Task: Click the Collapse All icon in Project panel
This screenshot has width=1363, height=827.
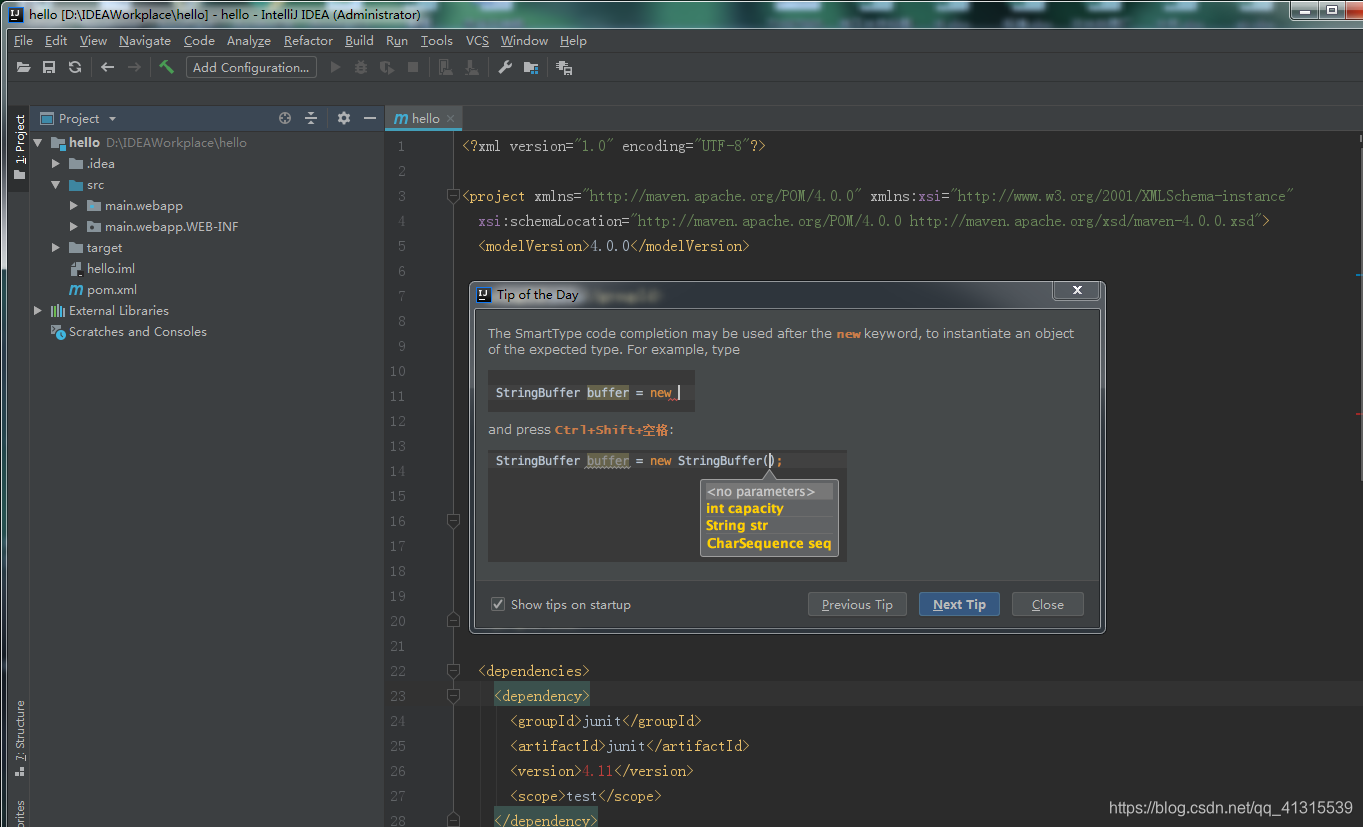Action: (x=311, y=118)
